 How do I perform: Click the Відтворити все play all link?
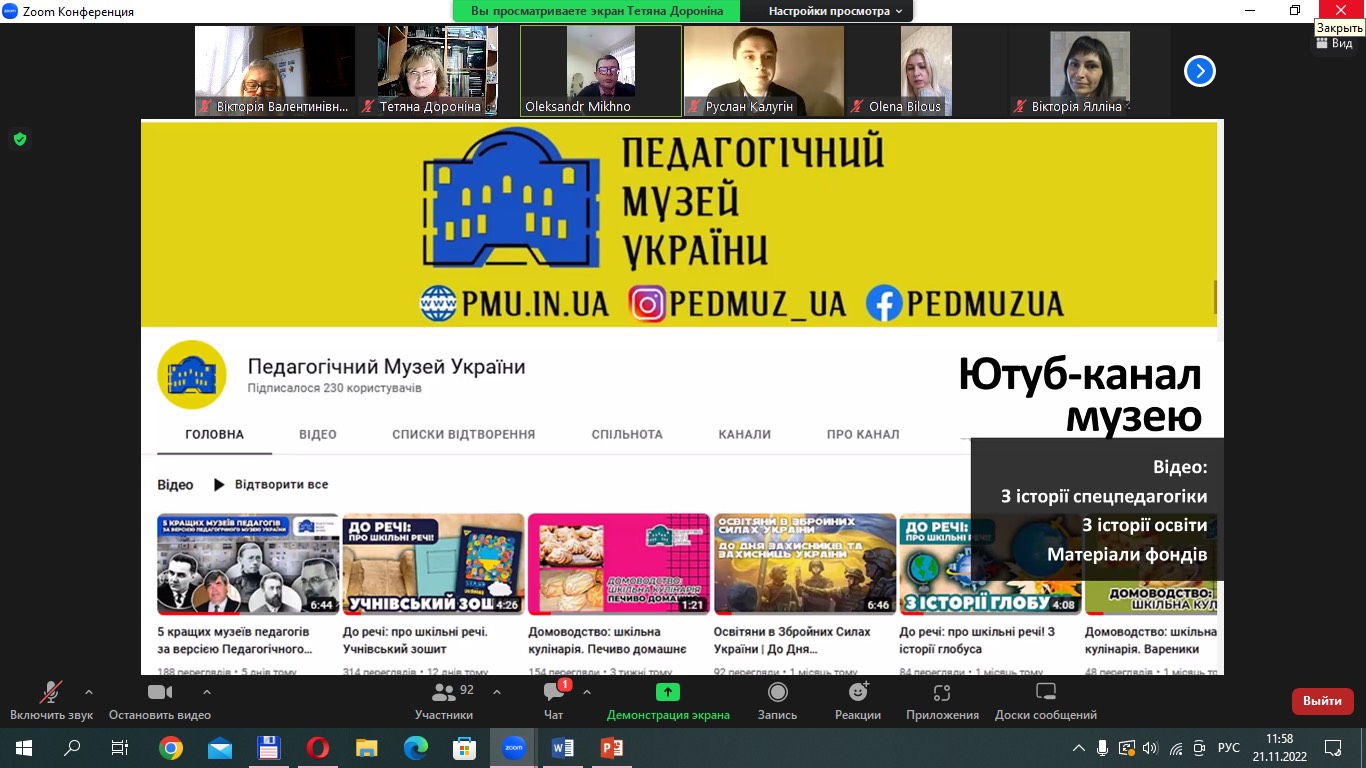pos(271,485)
